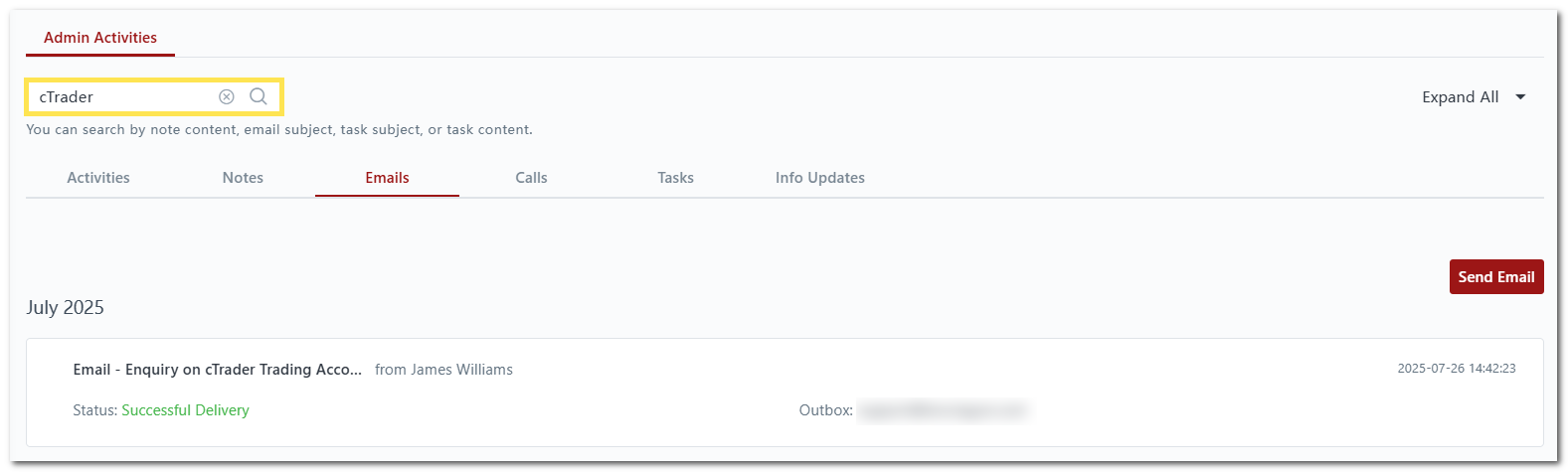Click the email timestamp 2025-07-26 14:42:23
Viewport: 1568px width, 472px height.
click(x=1456, y=369)
